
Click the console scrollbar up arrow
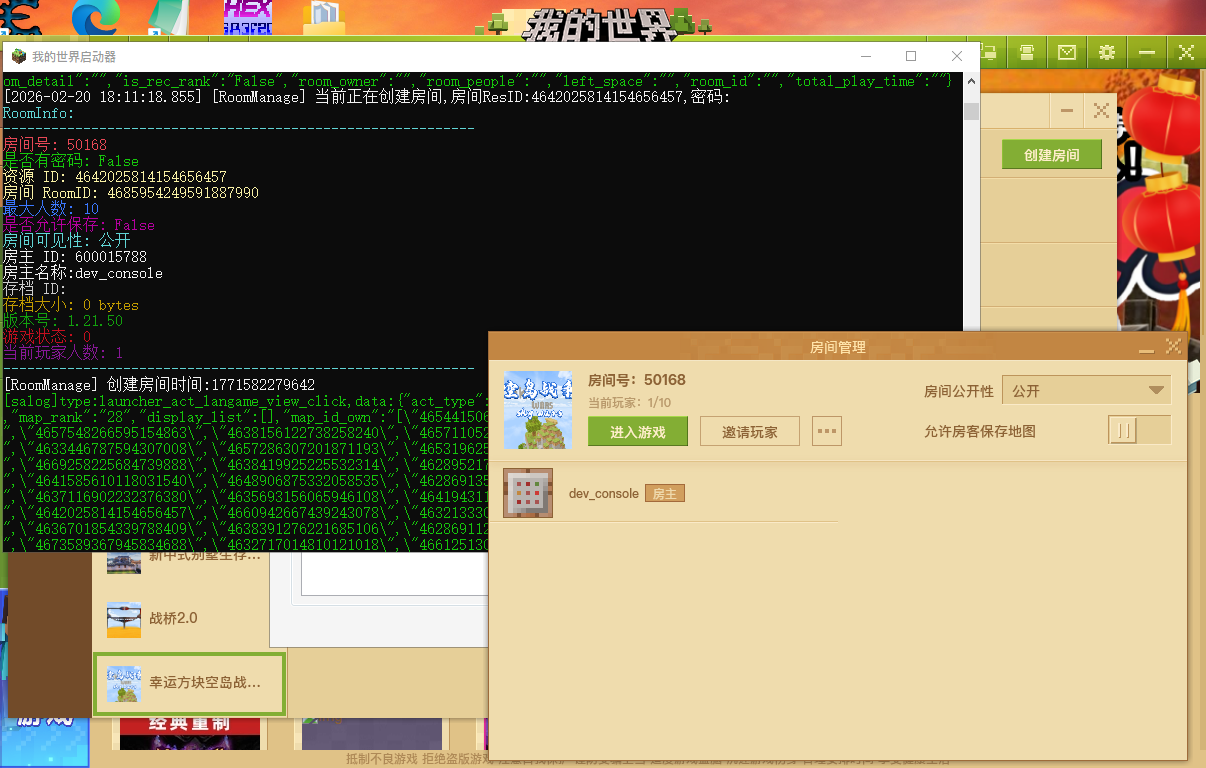click(971, 83)
